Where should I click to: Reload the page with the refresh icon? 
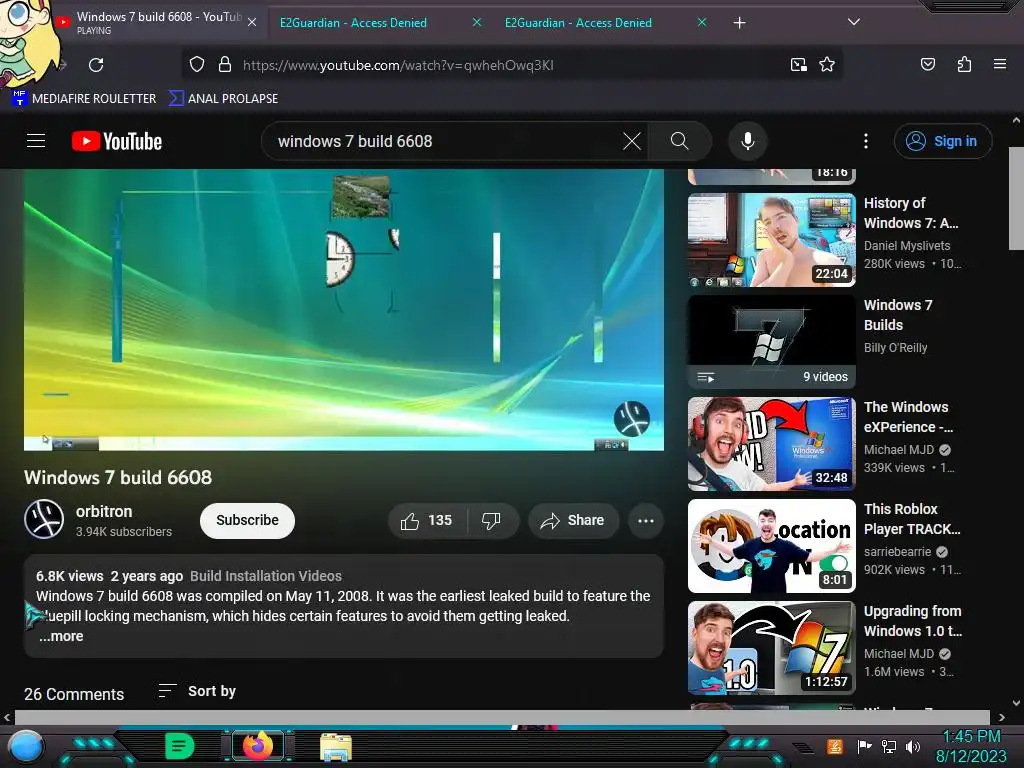coord(96,65)
